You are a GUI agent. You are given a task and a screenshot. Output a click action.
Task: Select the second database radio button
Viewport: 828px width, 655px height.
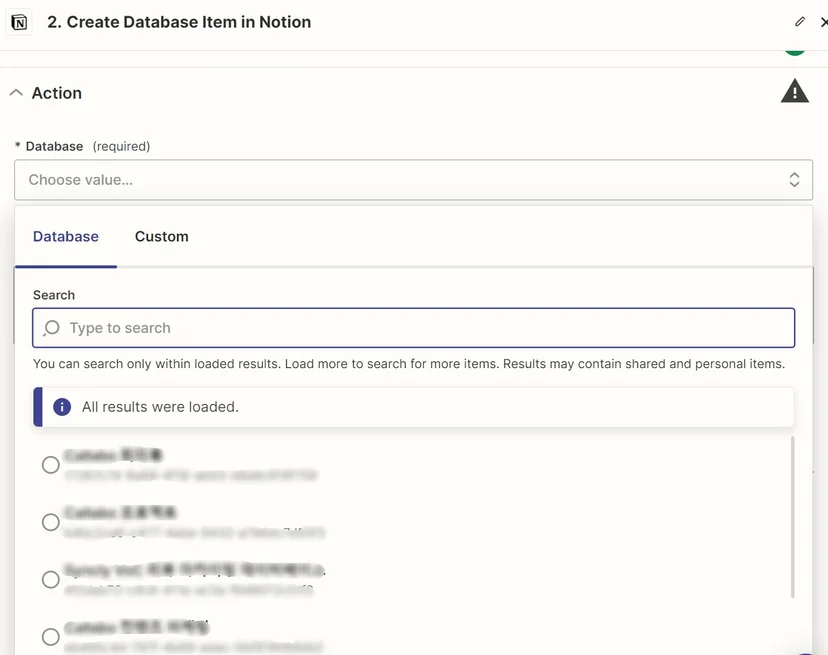[x=51, y=522]
